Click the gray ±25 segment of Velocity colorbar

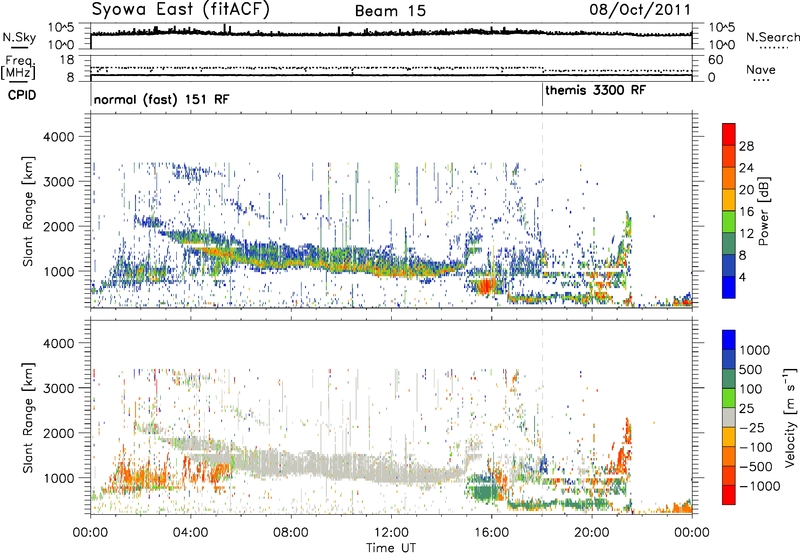[729, 417]
